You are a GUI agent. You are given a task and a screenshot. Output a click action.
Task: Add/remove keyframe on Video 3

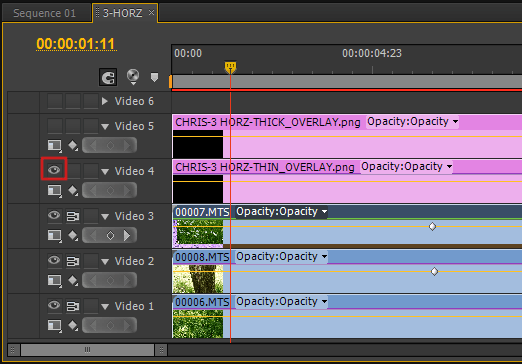pos(110,235)
